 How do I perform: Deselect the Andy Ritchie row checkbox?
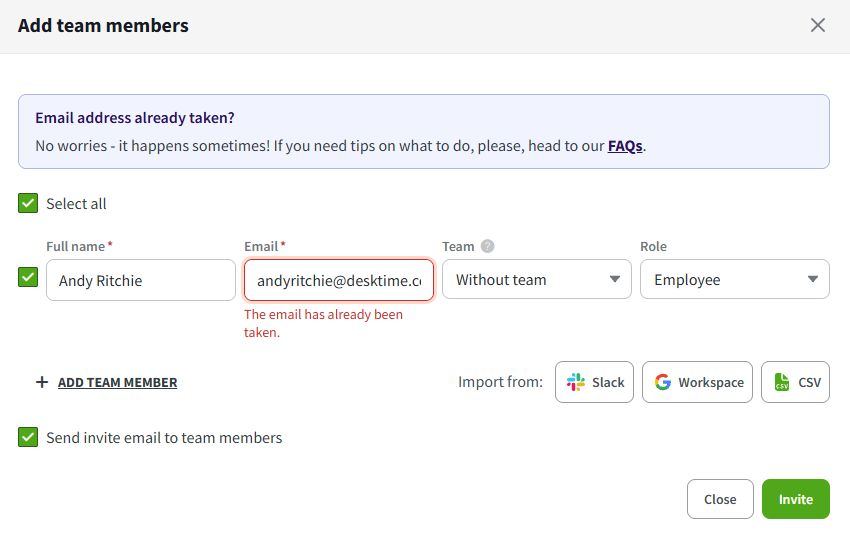coord(28,277)
